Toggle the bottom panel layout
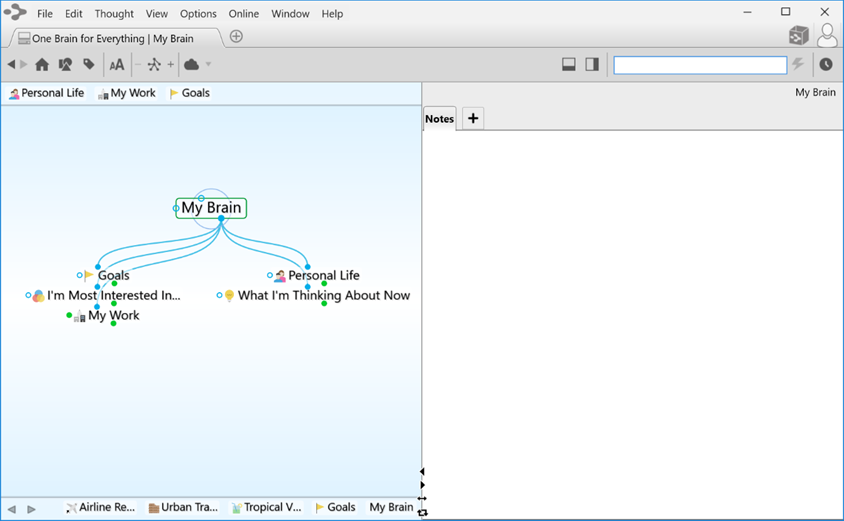 point(568,65)
